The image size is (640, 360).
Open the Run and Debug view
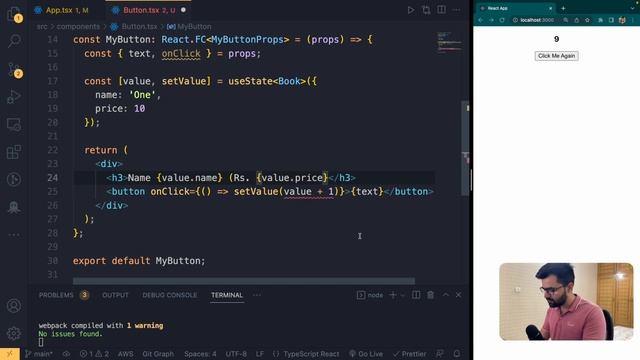point(14,97)
